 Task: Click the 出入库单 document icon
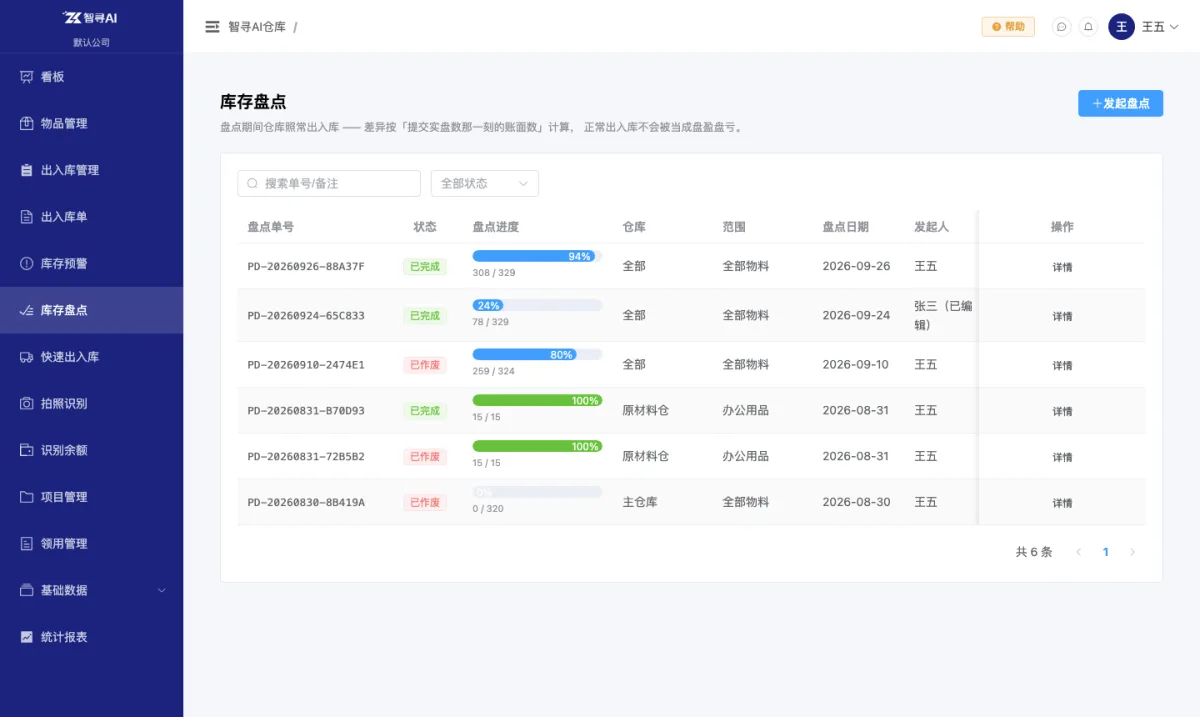point(27,217)
